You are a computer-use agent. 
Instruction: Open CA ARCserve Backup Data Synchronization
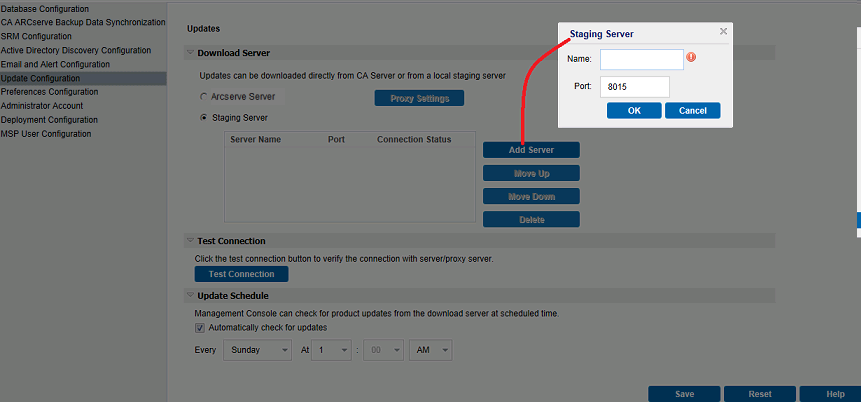(83, 22)
